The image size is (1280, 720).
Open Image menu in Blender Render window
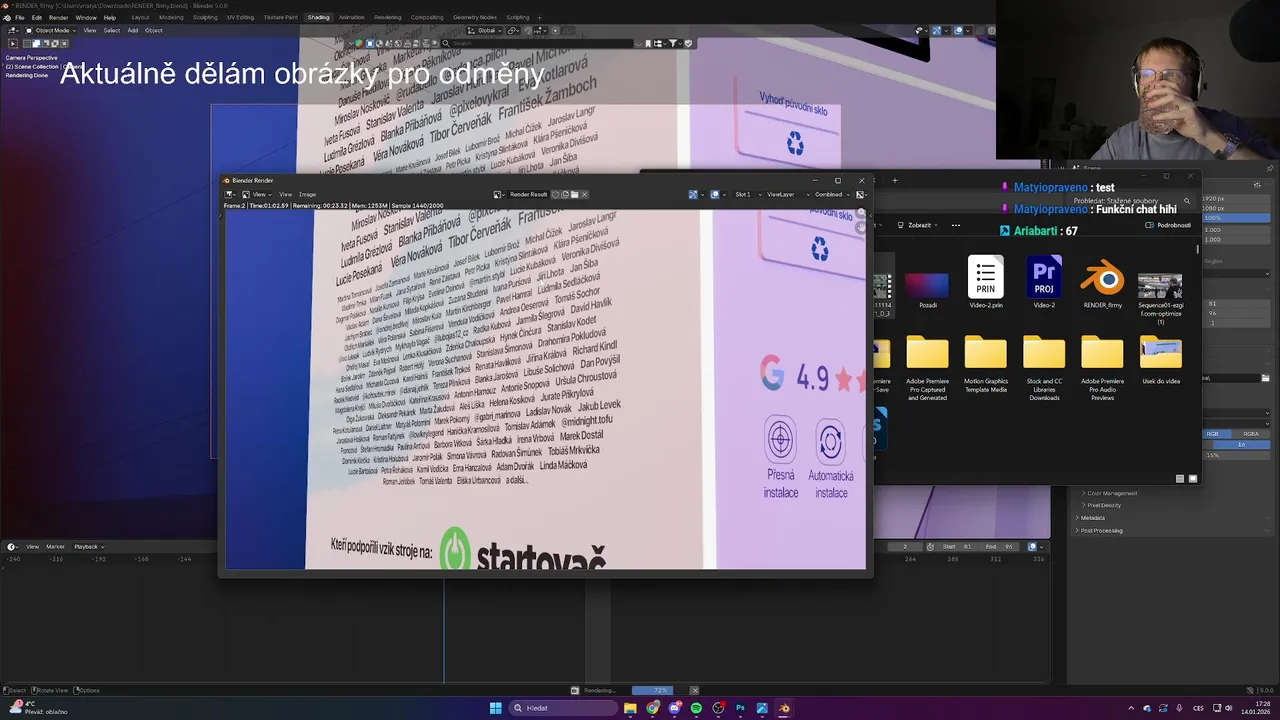(x=308, y=194)
